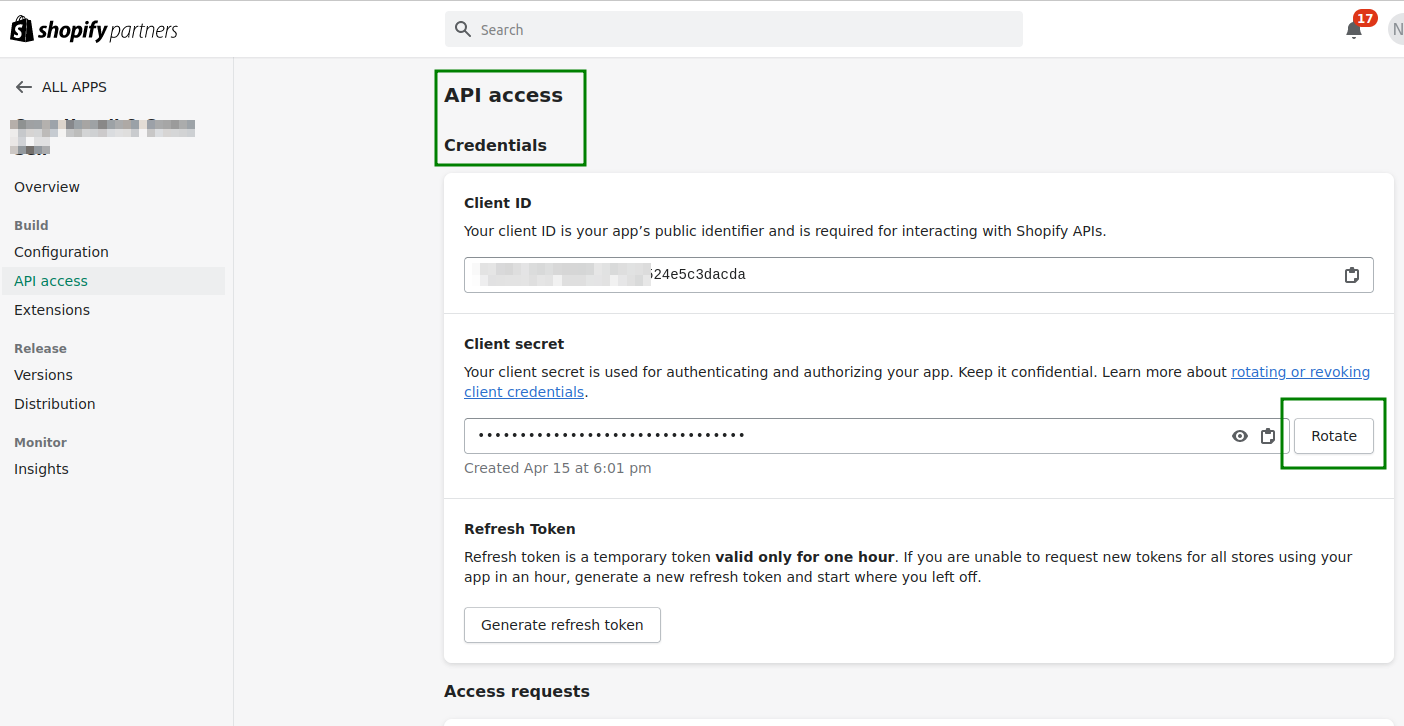This screenshot has height=726, width=1404.
Task: Open rotating or revoking client credentials link
Action: tap(1300, 372)
